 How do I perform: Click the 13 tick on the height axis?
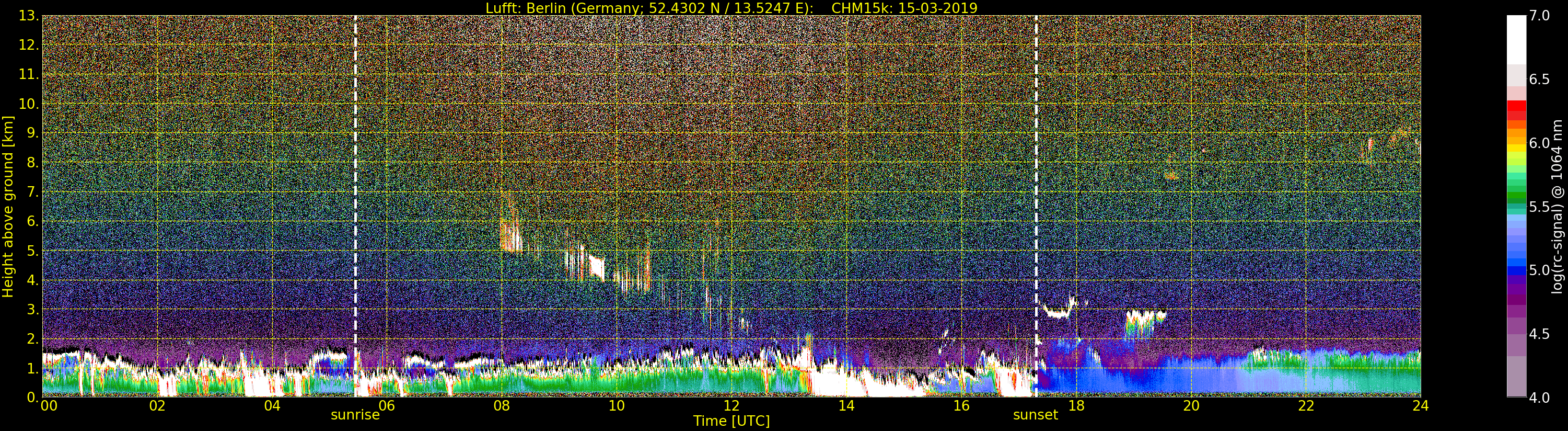[28, 16]
